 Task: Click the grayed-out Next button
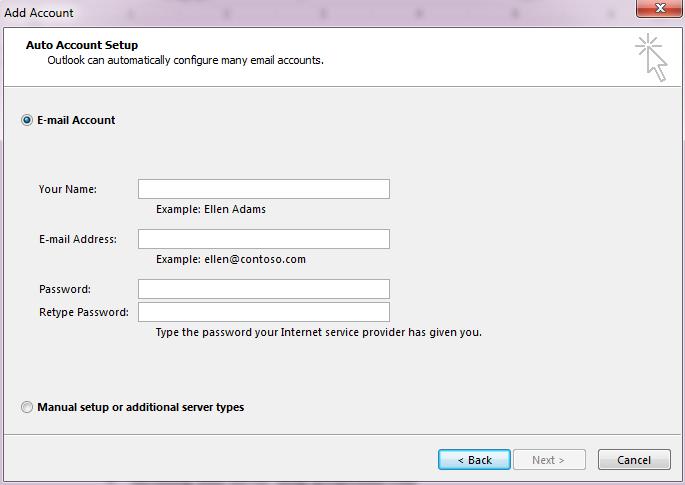(x=549, y=460)
